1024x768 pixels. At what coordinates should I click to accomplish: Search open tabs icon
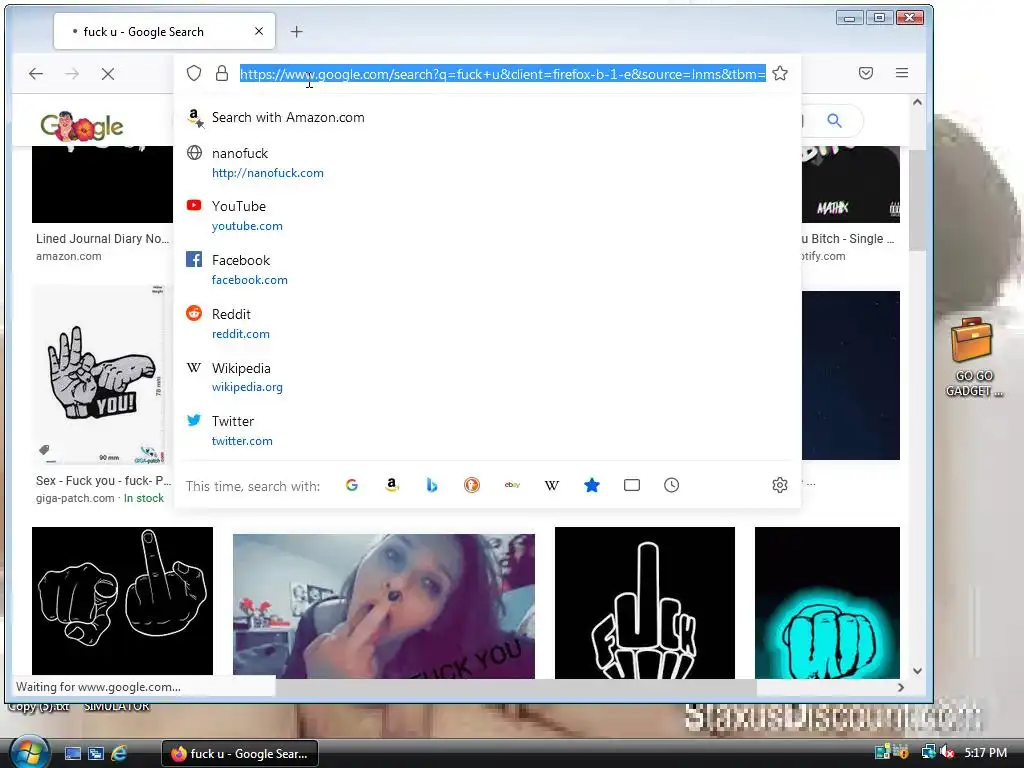(x=632, y=485)
